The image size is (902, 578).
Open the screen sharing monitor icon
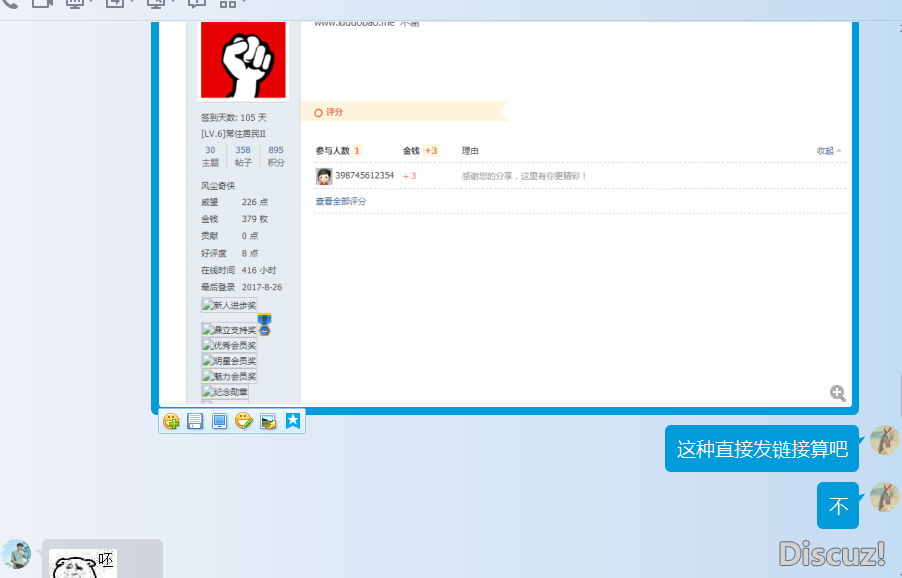tap(75, 3)
